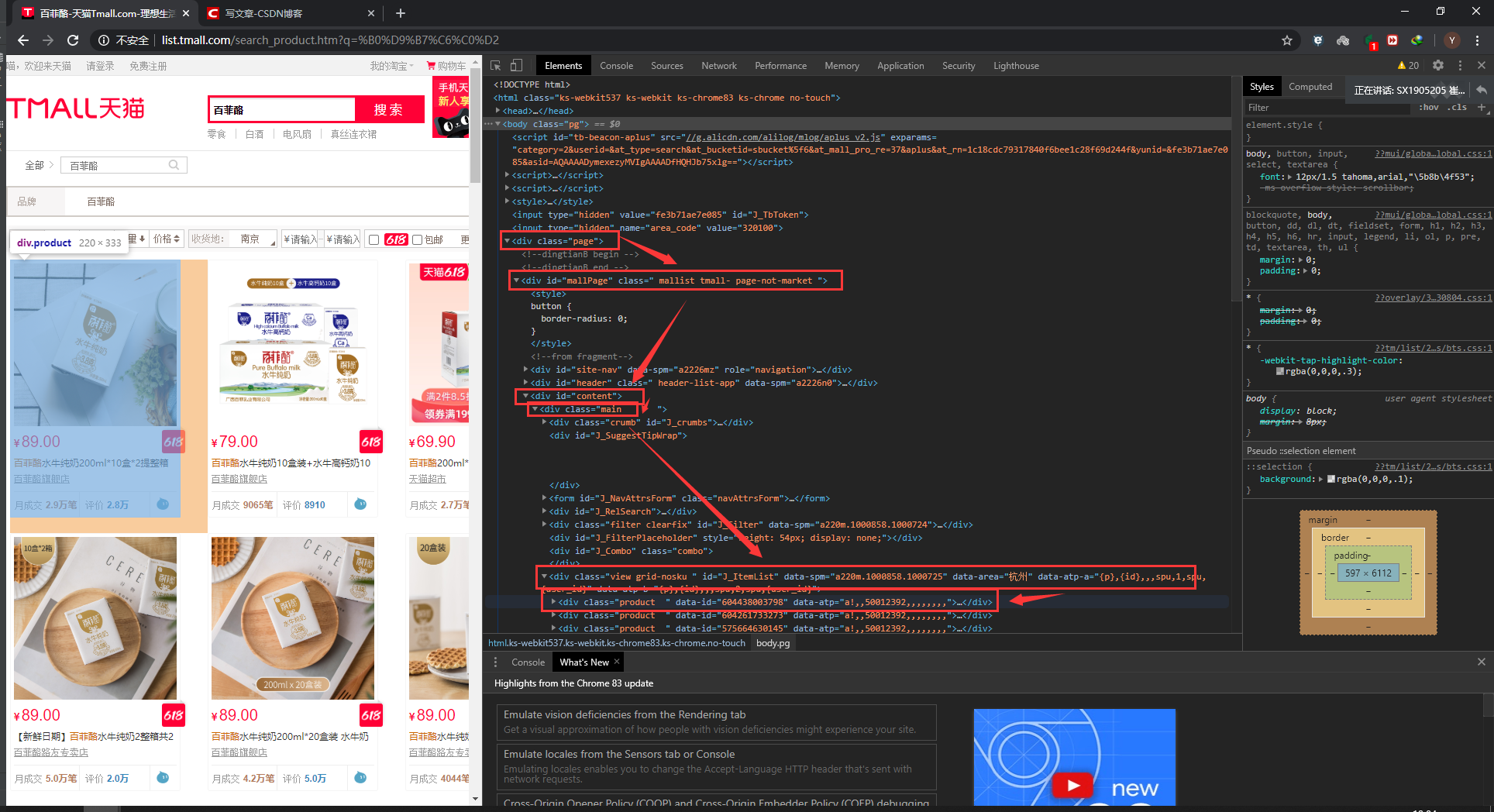Open the Lighthouse tab
The height and width of the screenshot is (812, 1494).
click(x=1016, y=66)
